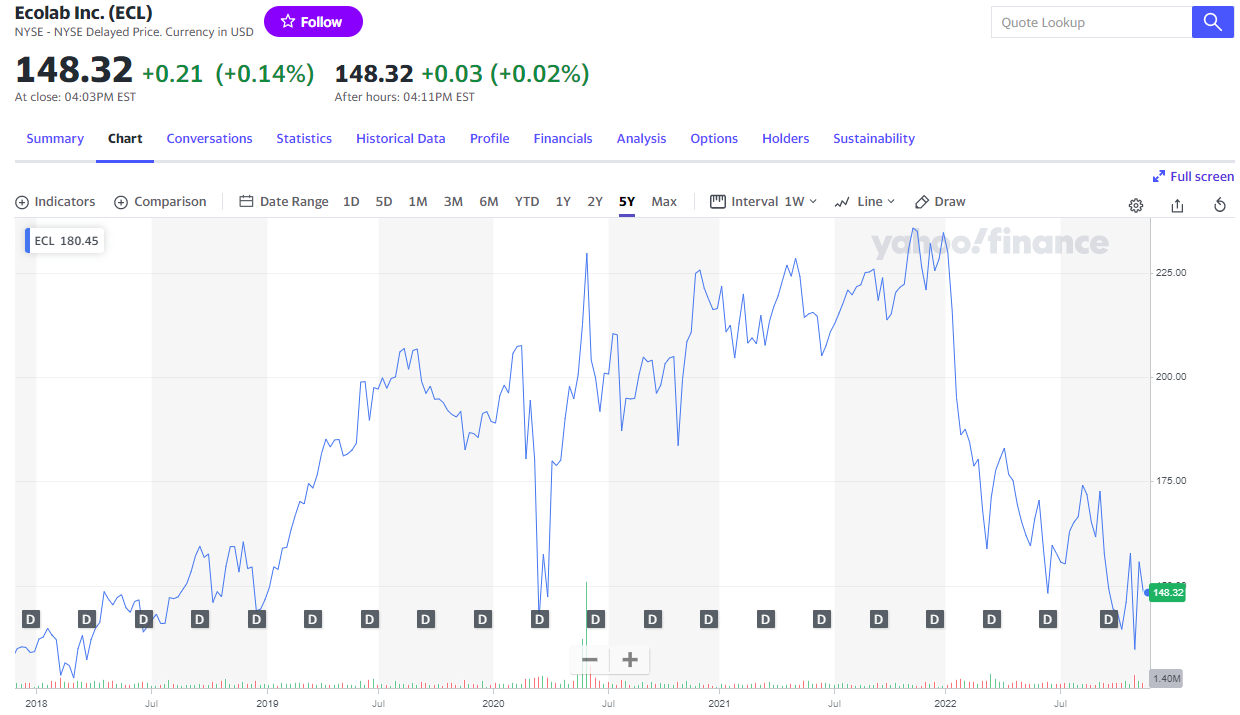
Task: Add Indicators to the chart
Action: pyautogui.click(x=55, y=202)
